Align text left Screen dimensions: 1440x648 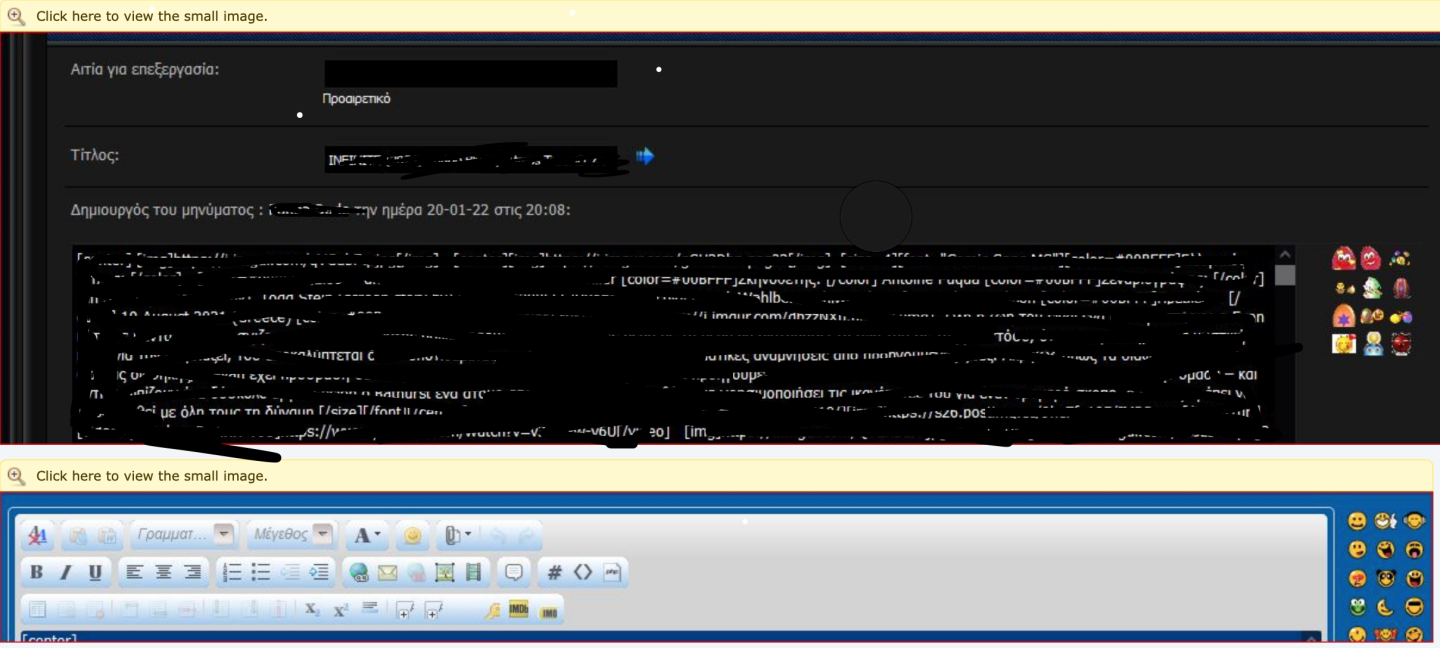click(x=135, y=573)
